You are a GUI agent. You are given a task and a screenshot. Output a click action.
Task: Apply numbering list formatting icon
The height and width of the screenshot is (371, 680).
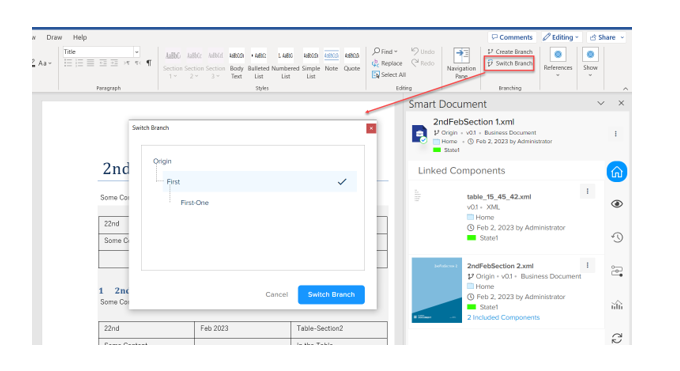point(79,63)
